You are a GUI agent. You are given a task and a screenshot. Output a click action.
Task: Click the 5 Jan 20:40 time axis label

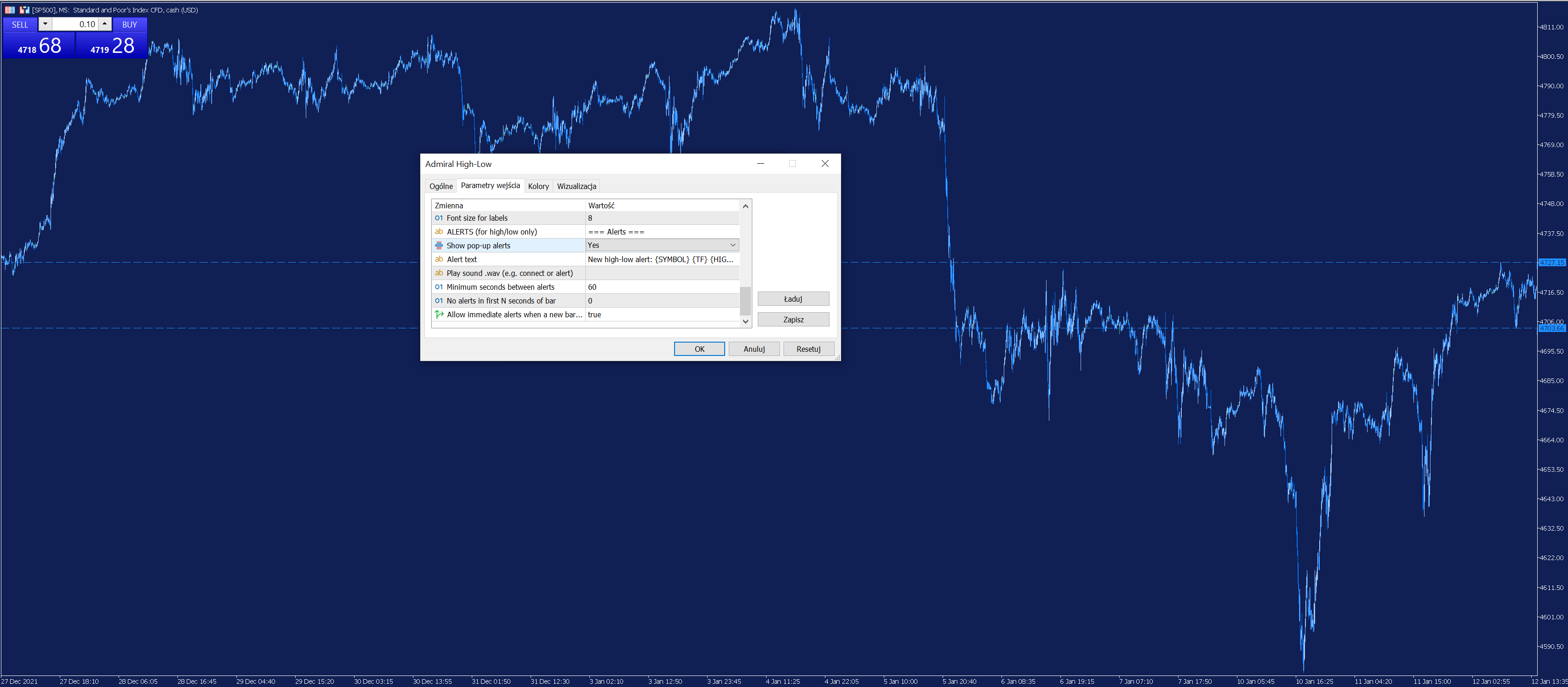pos(959,681)
